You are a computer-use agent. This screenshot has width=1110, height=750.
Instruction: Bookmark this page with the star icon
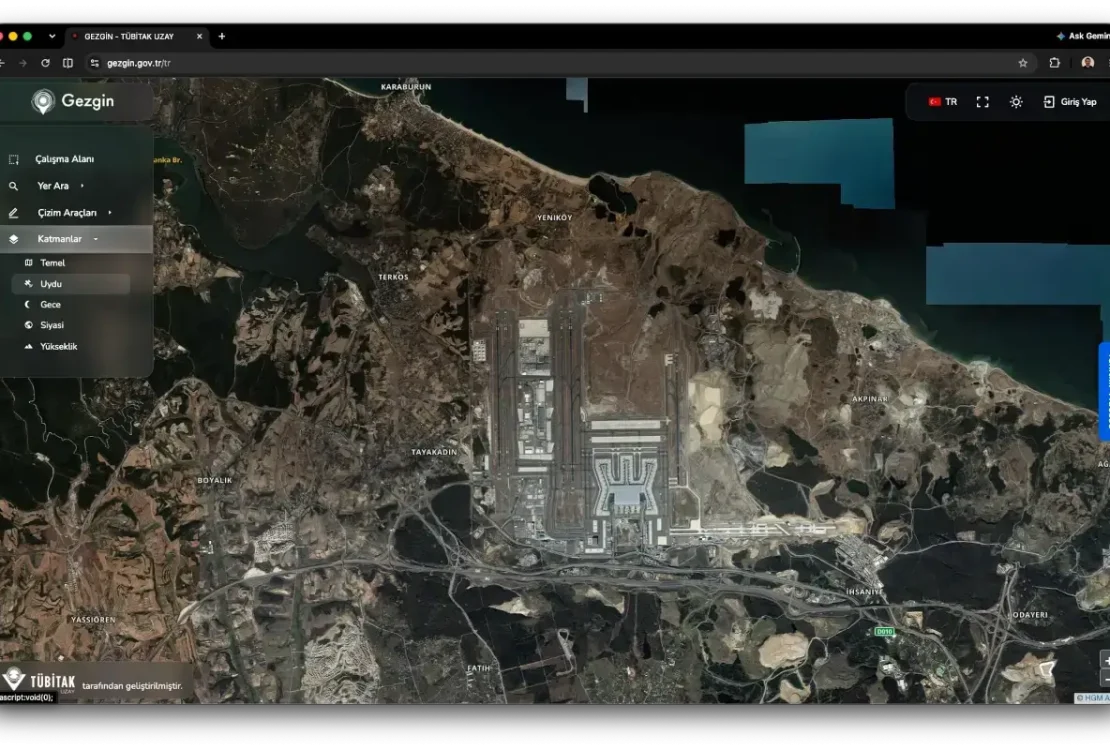[x=1023, y=63]
